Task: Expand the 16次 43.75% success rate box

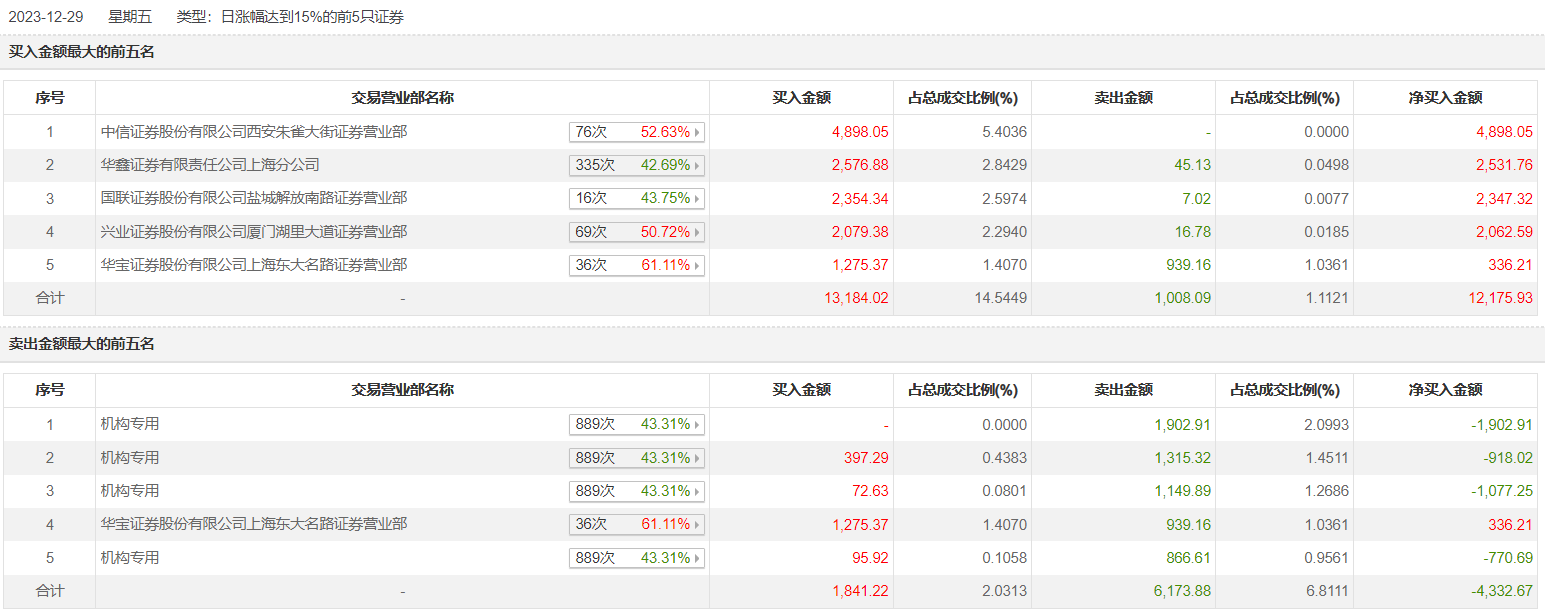Action: pyautogui.click(x=636, y=198)
